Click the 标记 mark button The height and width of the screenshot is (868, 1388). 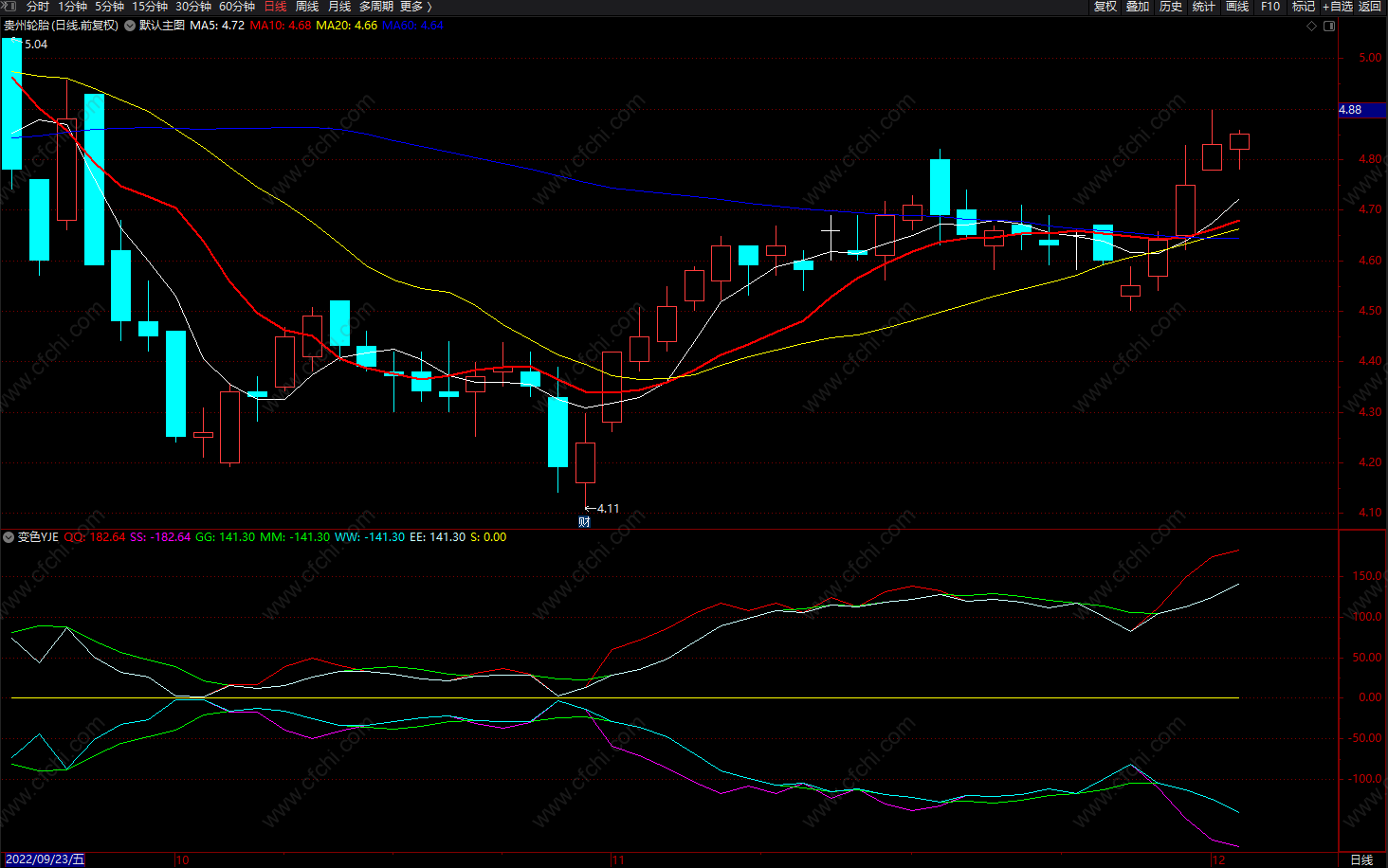(1304, 7)
